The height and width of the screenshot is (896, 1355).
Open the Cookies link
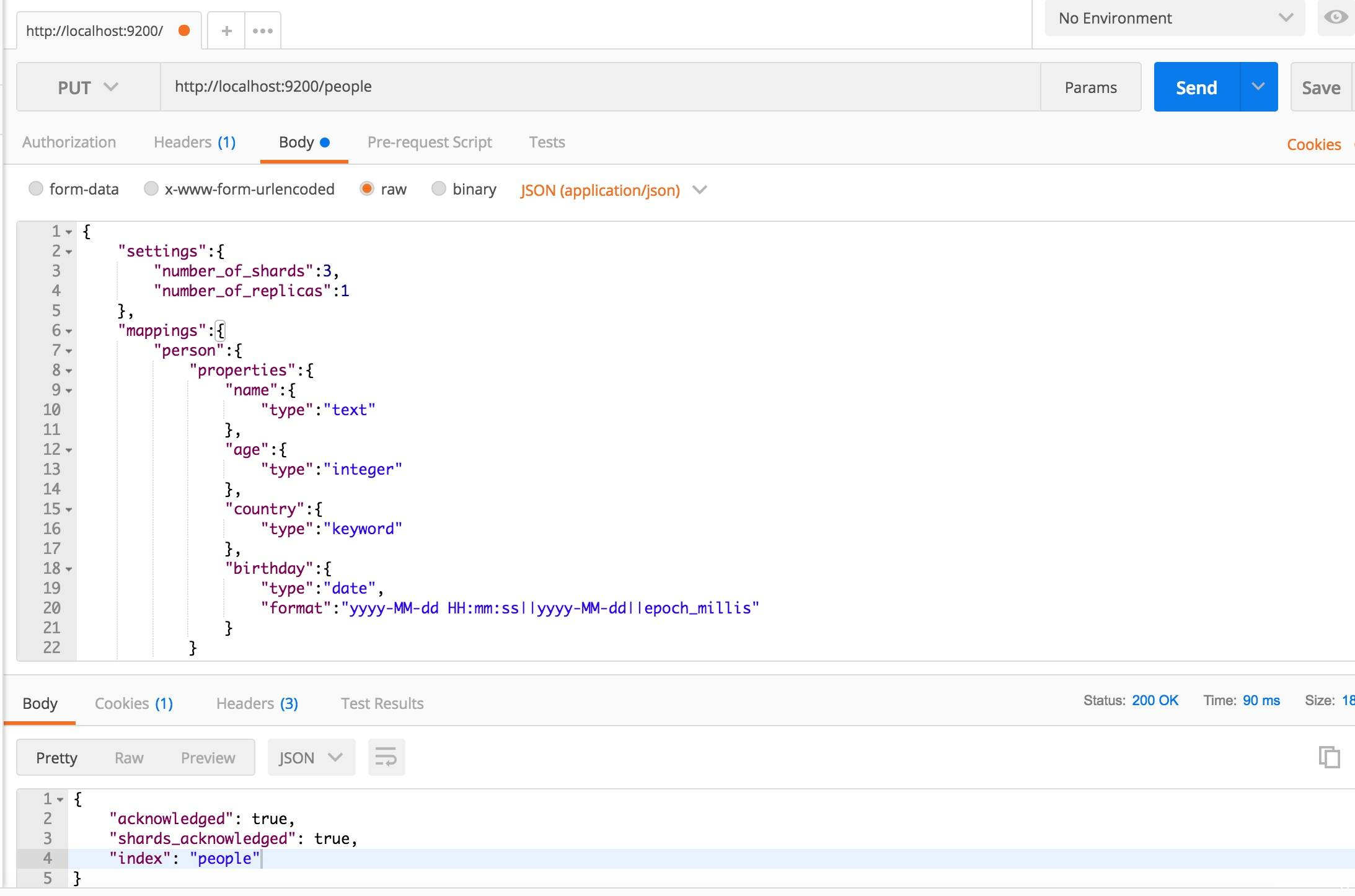pyautogui.click(x=1313, y=144)
